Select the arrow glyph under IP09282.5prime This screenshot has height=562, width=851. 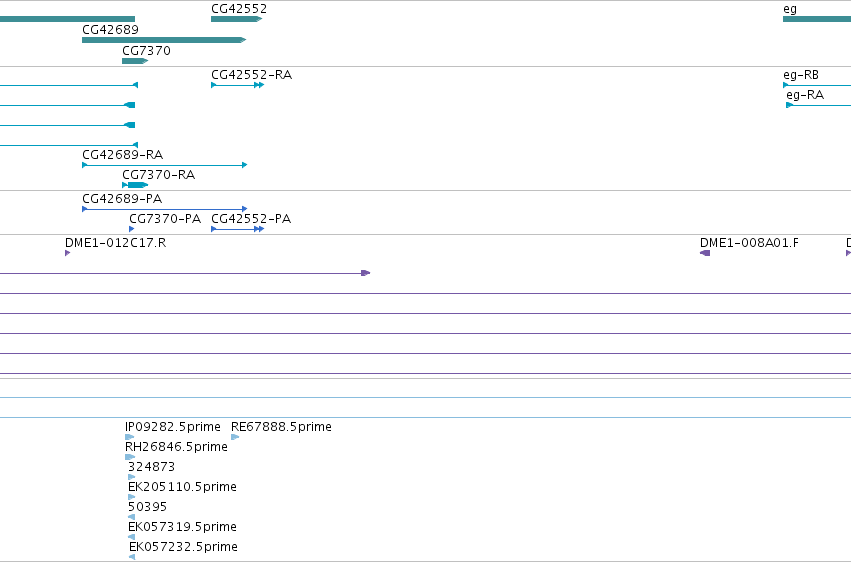click(x=130, y=437)
